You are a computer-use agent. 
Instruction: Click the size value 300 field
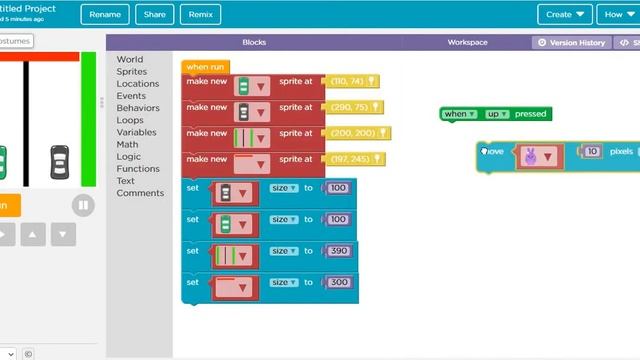339,282
